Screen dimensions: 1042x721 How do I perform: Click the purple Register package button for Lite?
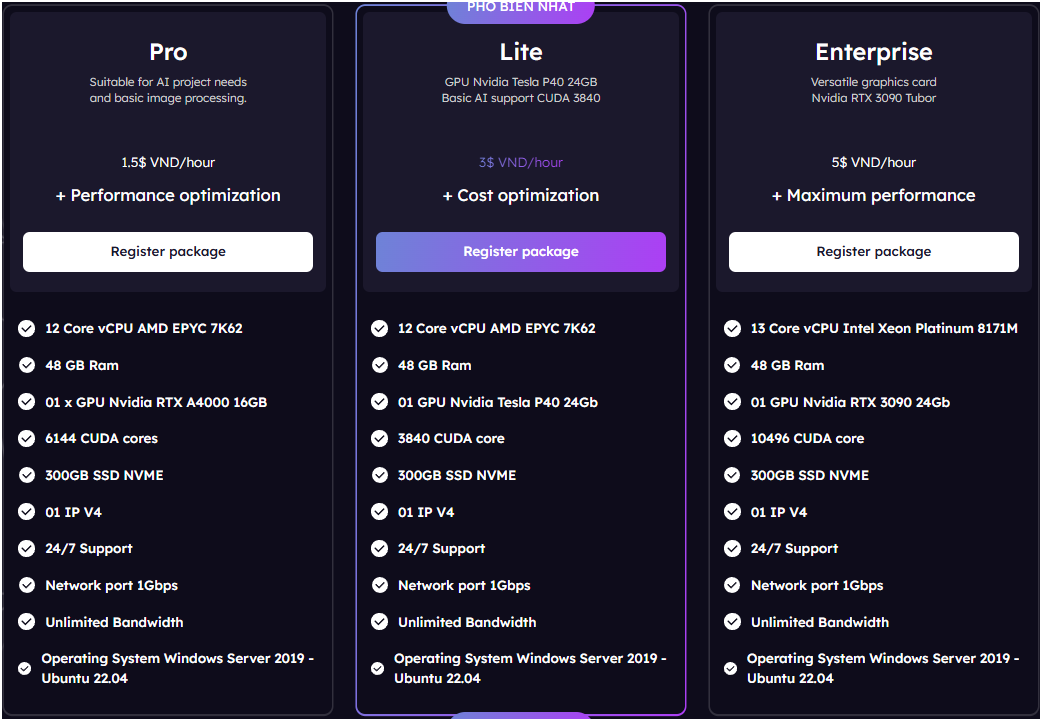coord(520,252)
